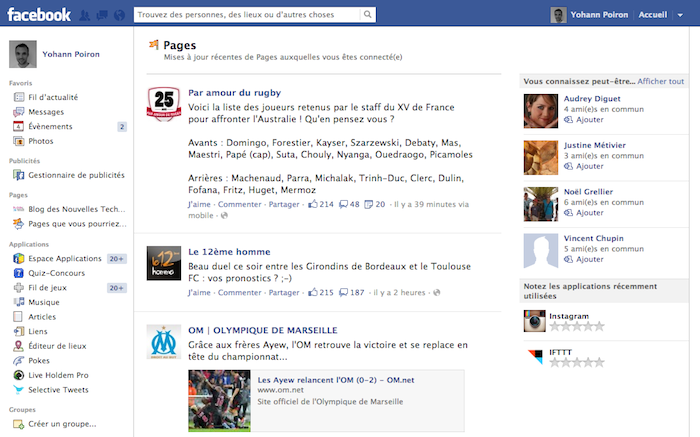The image size is (700, 437).
Task: Click Par amour du rugby logo thumbnail
Action: click(x=164, y=104)
